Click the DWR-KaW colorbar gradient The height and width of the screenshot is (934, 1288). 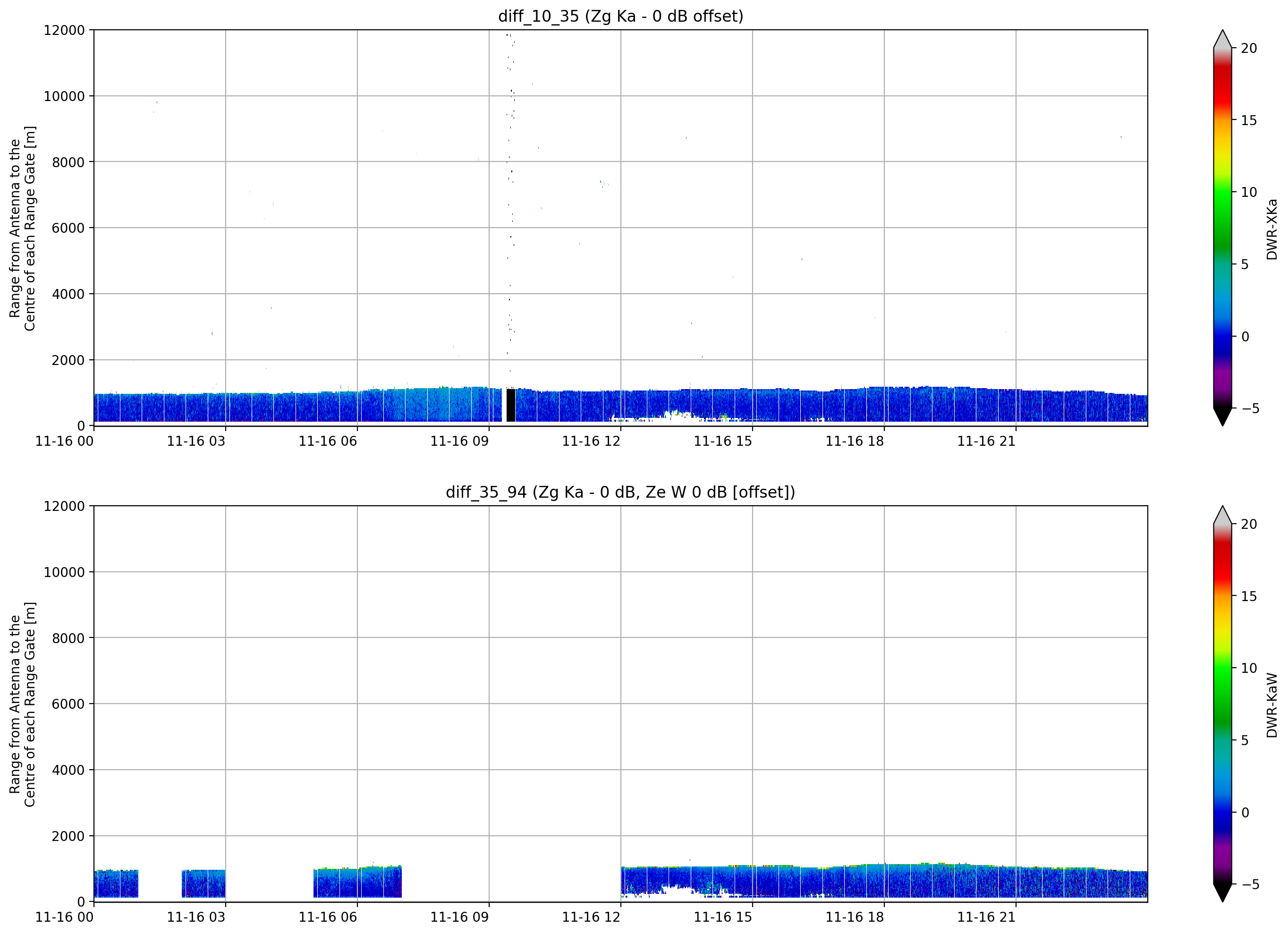point(1223,704)
